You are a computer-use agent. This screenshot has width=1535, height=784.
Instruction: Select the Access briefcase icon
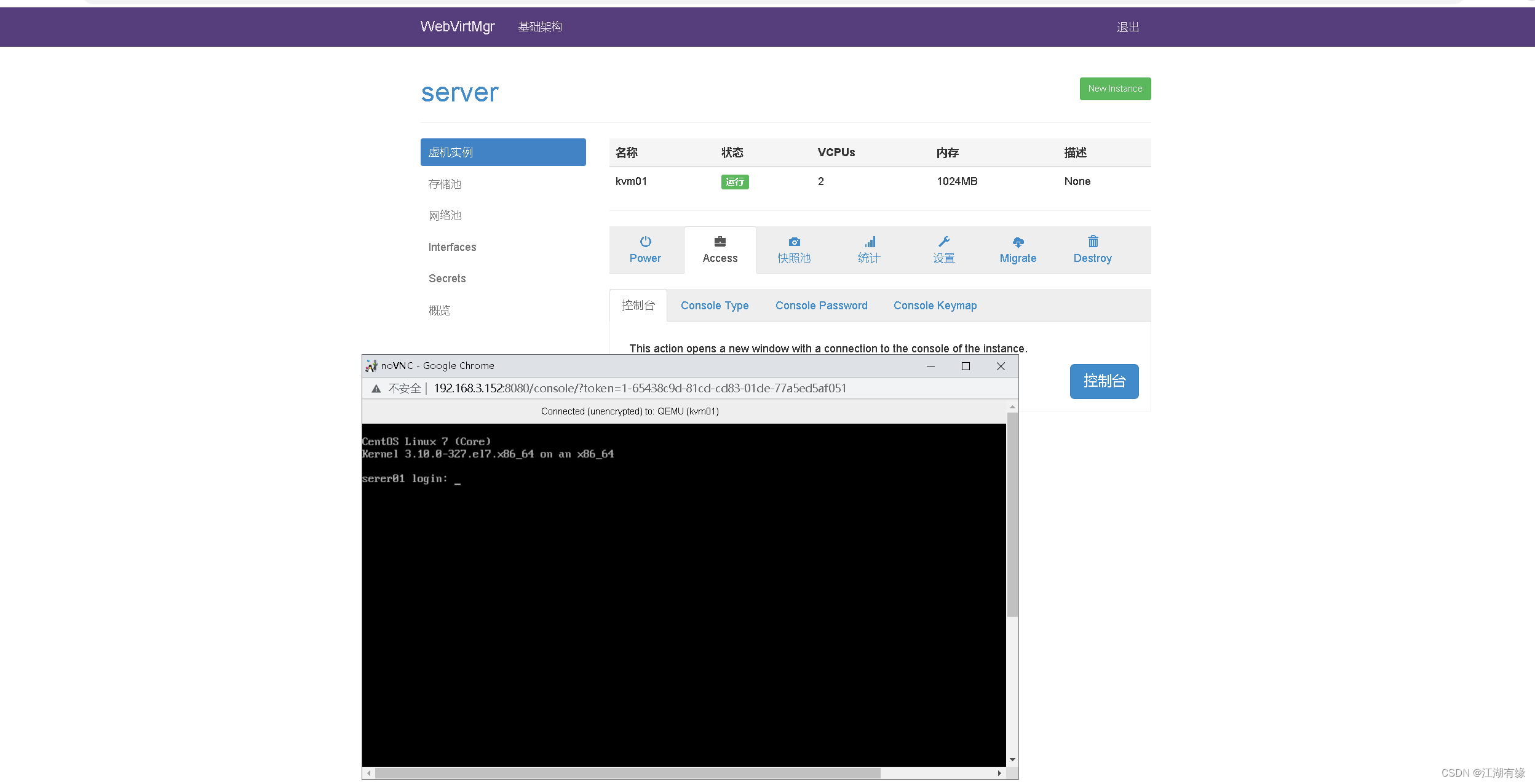pos(720,242)
